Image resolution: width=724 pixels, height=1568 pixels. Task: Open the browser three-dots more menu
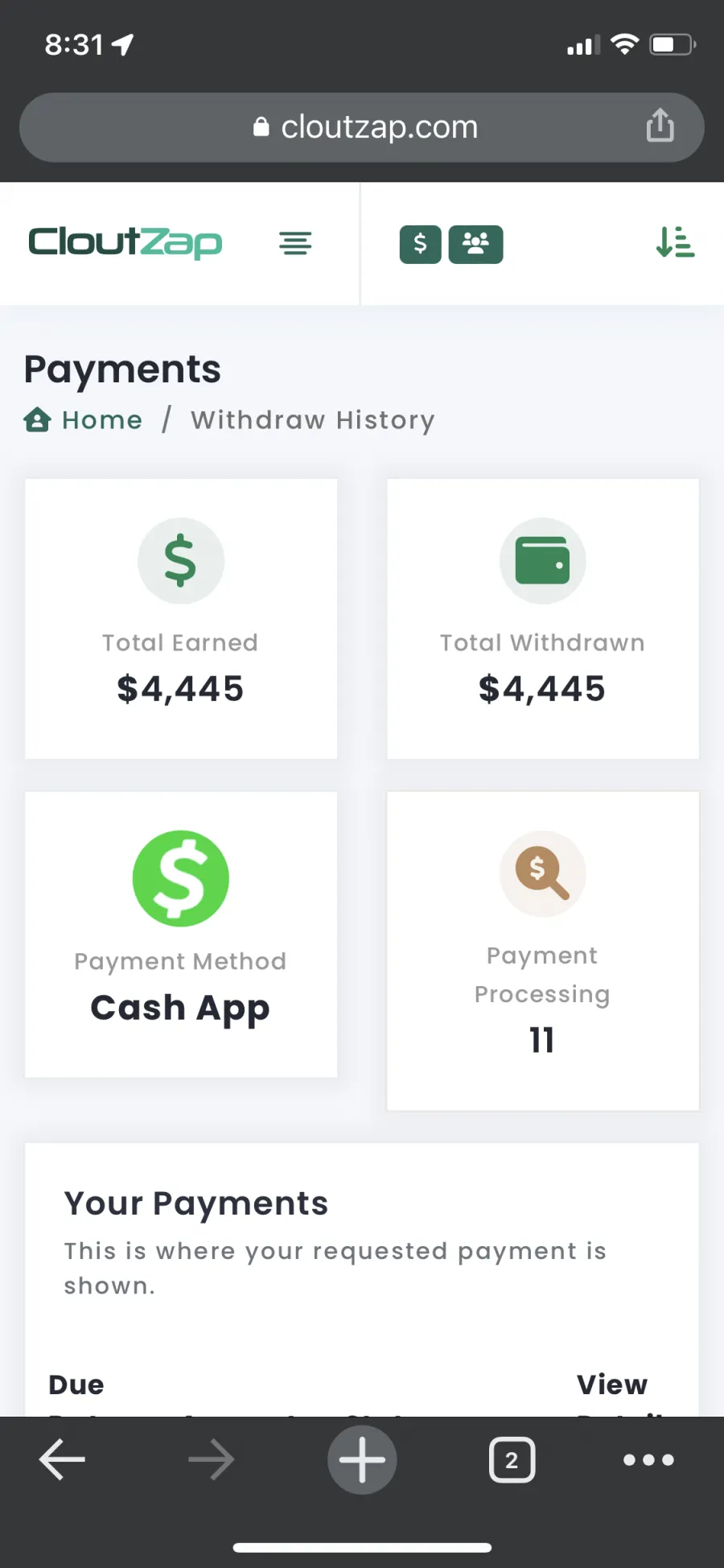648,1459
